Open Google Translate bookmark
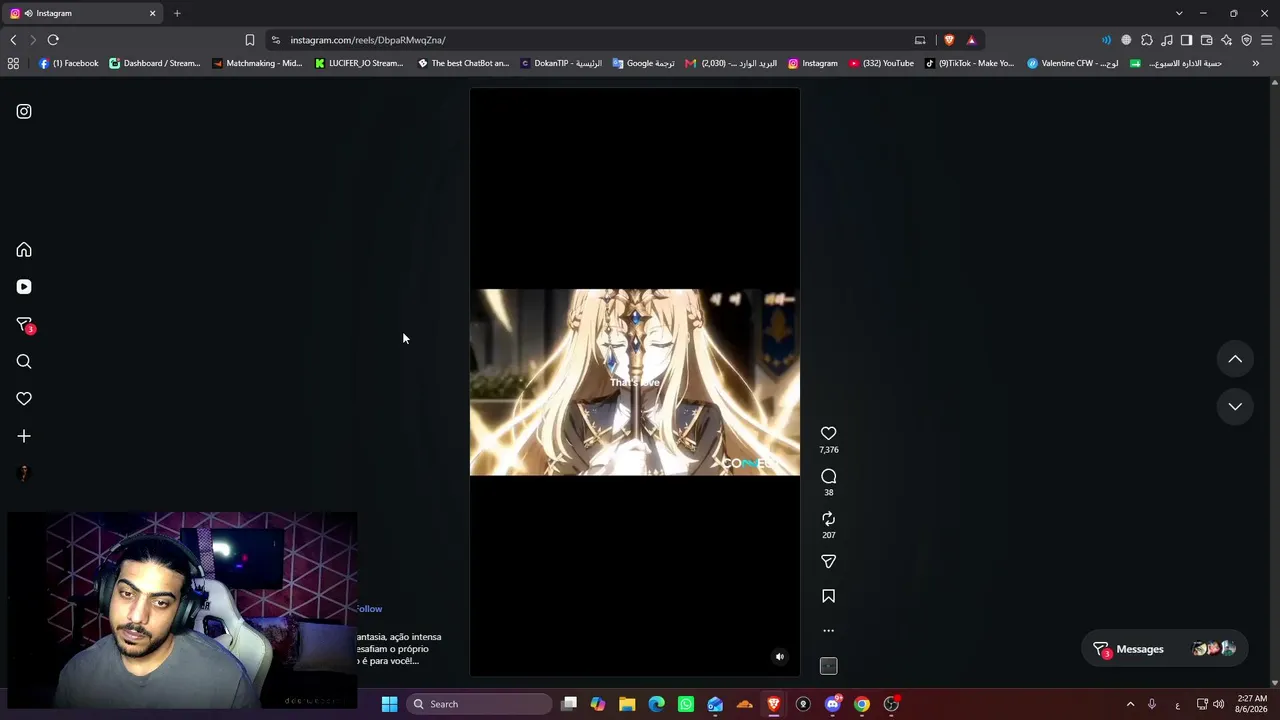This screenshot has height=720, width=1280. pos(643,63)
